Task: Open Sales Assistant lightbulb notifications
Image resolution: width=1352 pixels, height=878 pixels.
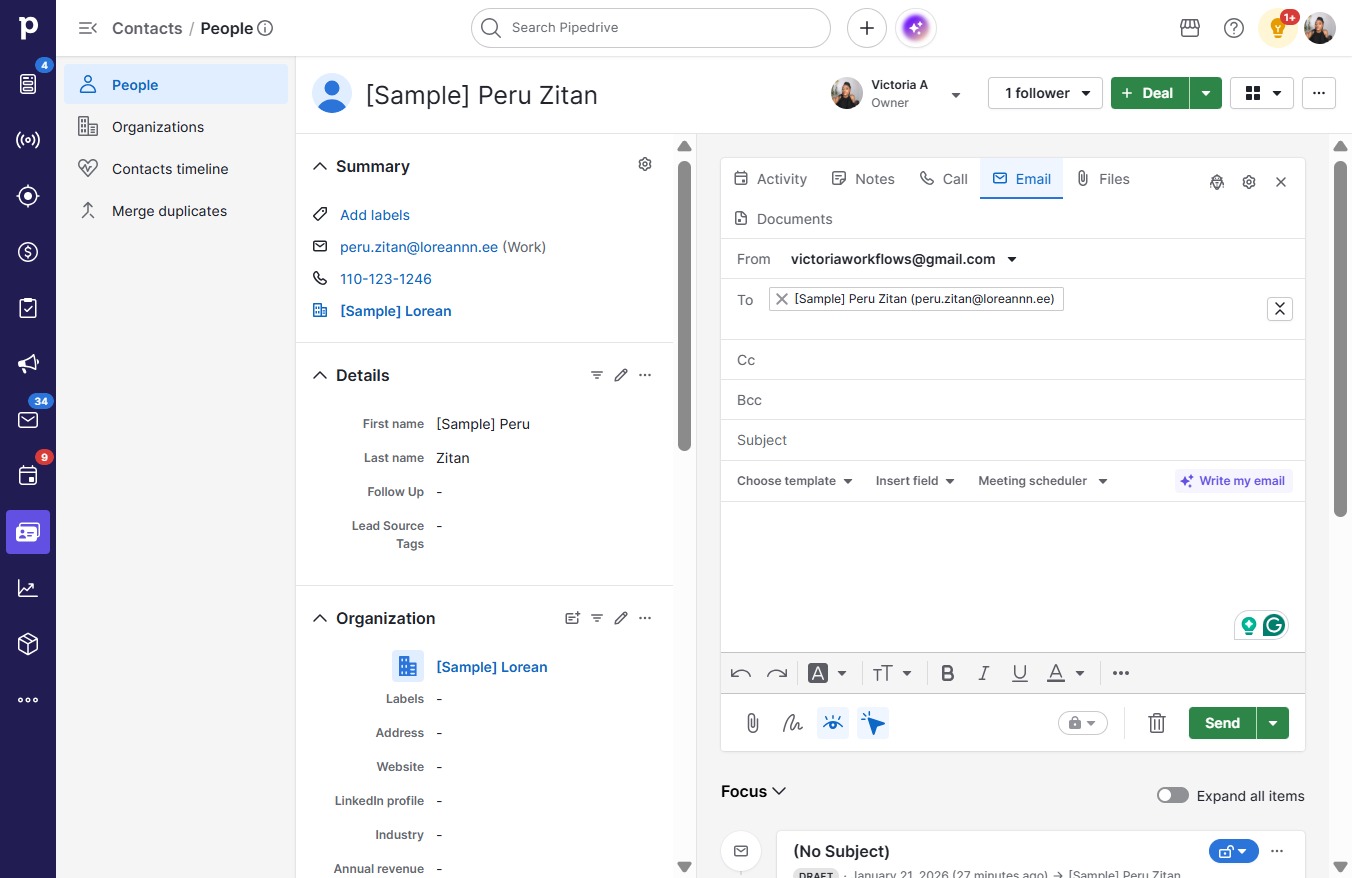Action: (x=1277, y=28)
